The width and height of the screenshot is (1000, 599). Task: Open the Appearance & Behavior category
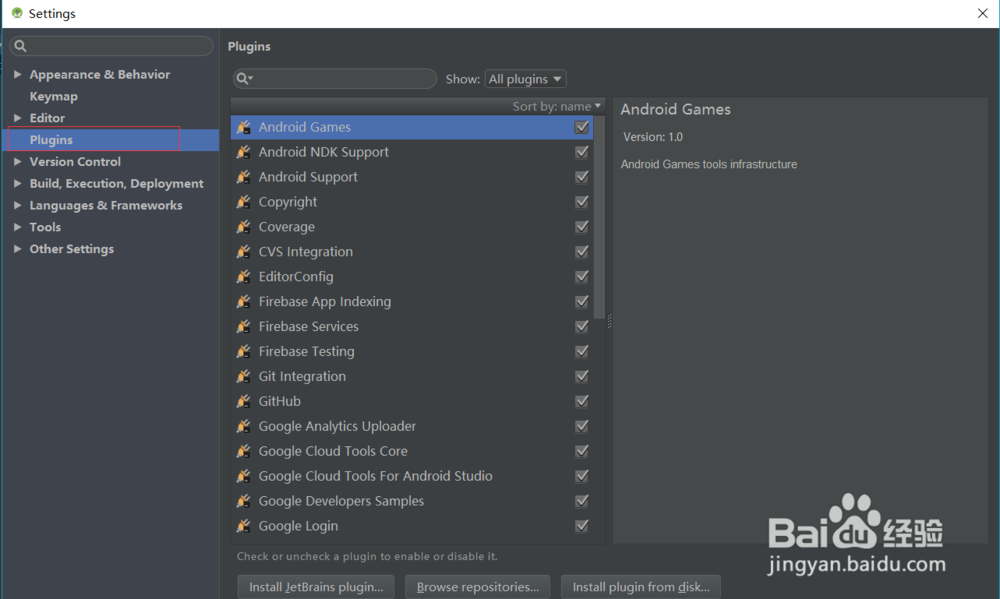[99, 74]
